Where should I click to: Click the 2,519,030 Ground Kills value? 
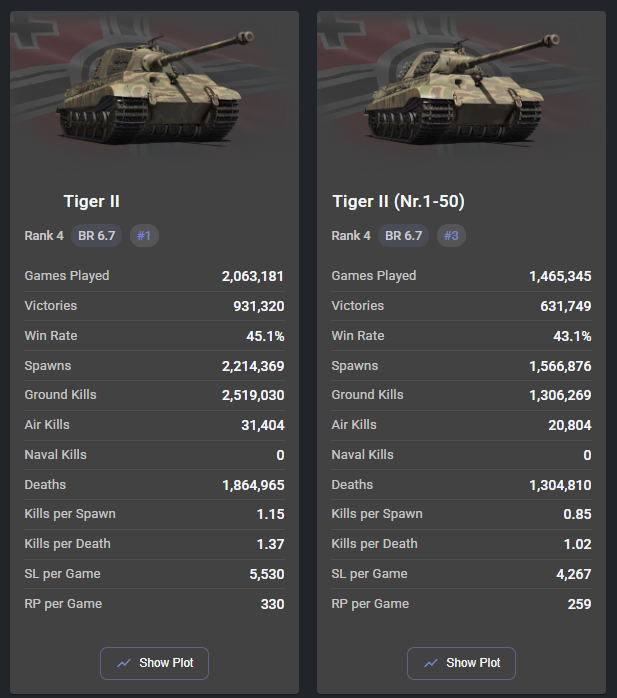pyautogui.click(x=253, y=395)
